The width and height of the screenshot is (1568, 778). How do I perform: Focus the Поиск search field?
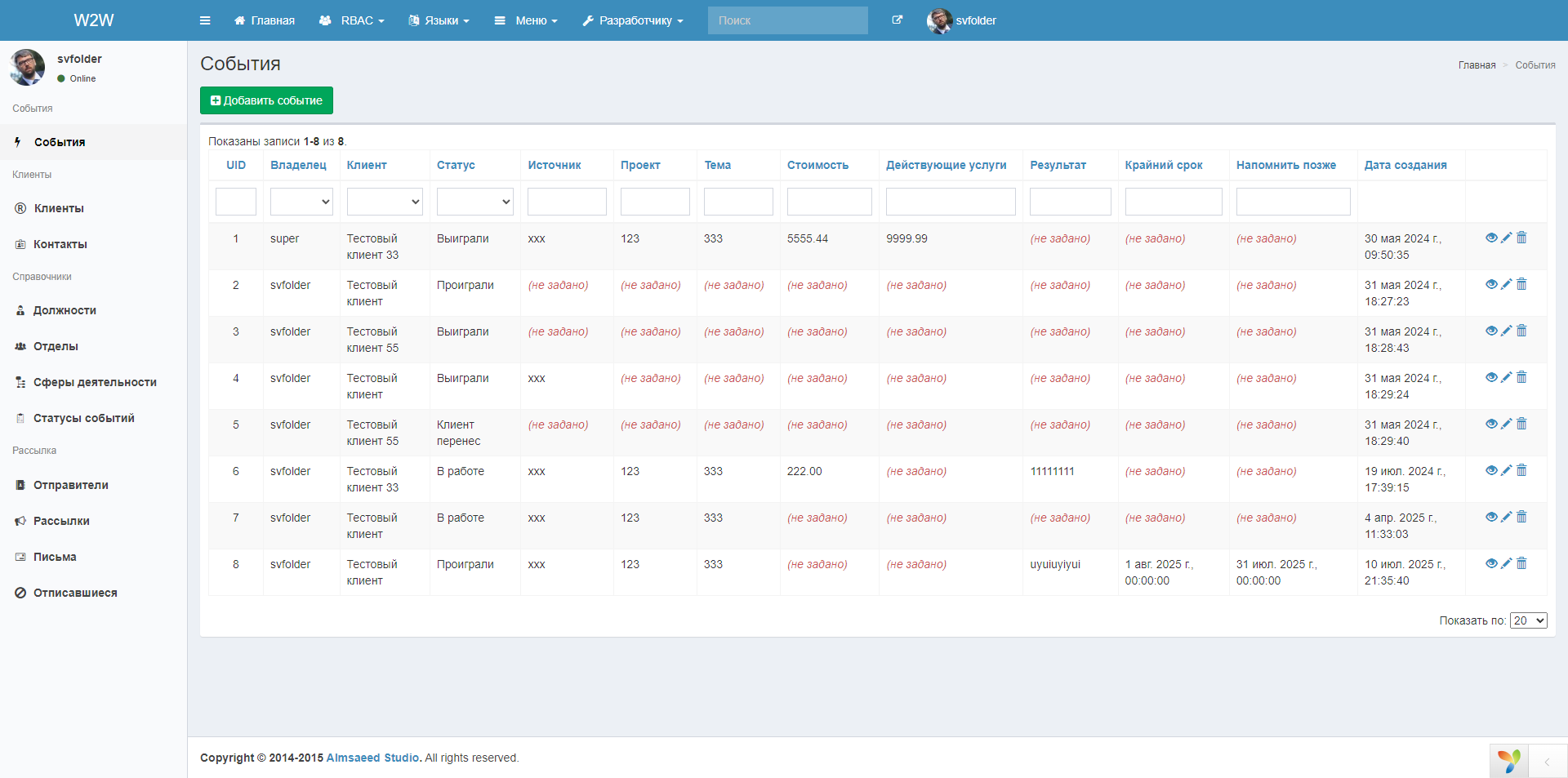(x=788, y=20)
